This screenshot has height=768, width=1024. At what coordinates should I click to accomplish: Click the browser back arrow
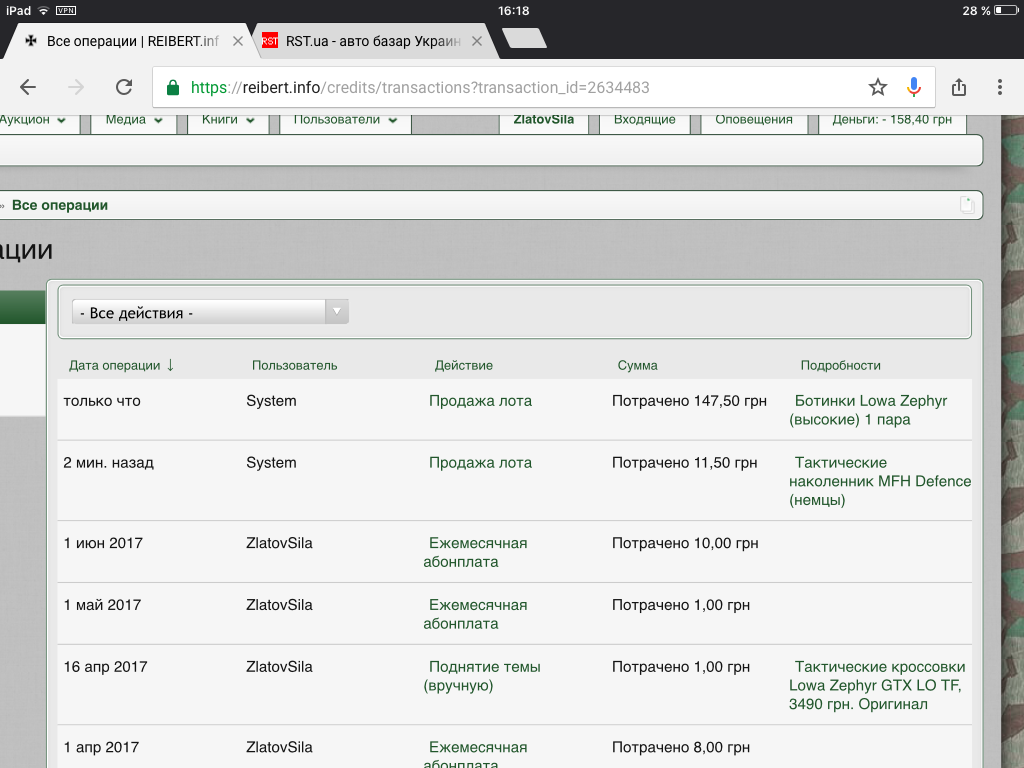click(x=28, y=87)
